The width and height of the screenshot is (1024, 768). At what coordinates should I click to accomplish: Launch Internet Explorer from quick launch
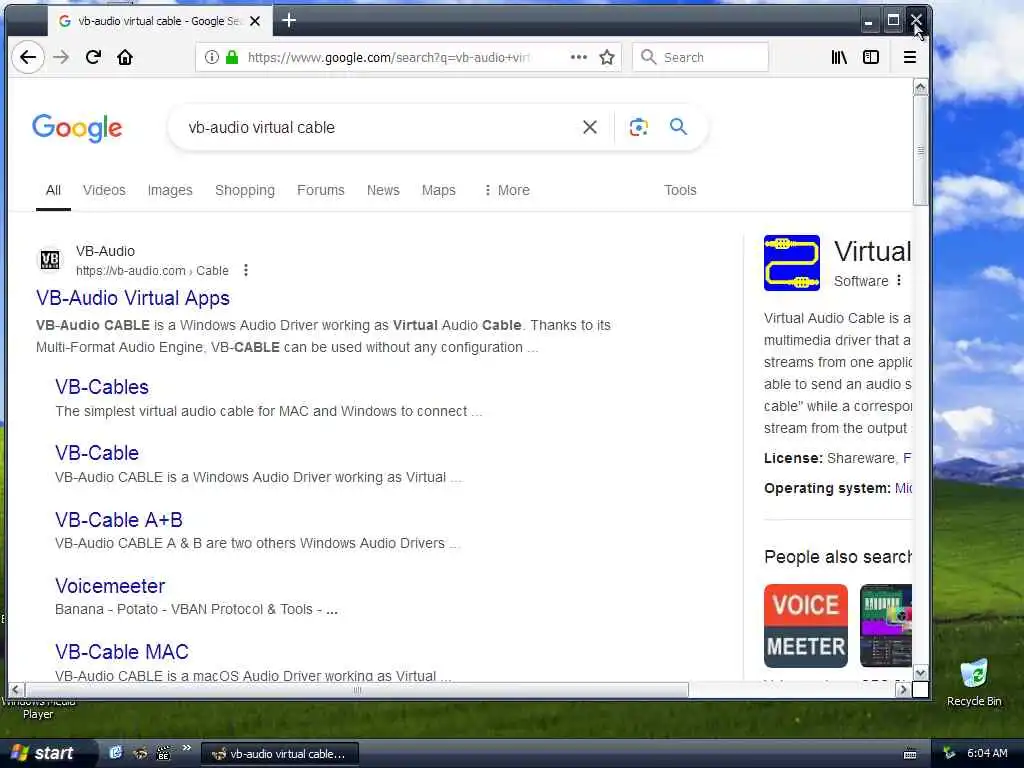(x=115, y=753)
